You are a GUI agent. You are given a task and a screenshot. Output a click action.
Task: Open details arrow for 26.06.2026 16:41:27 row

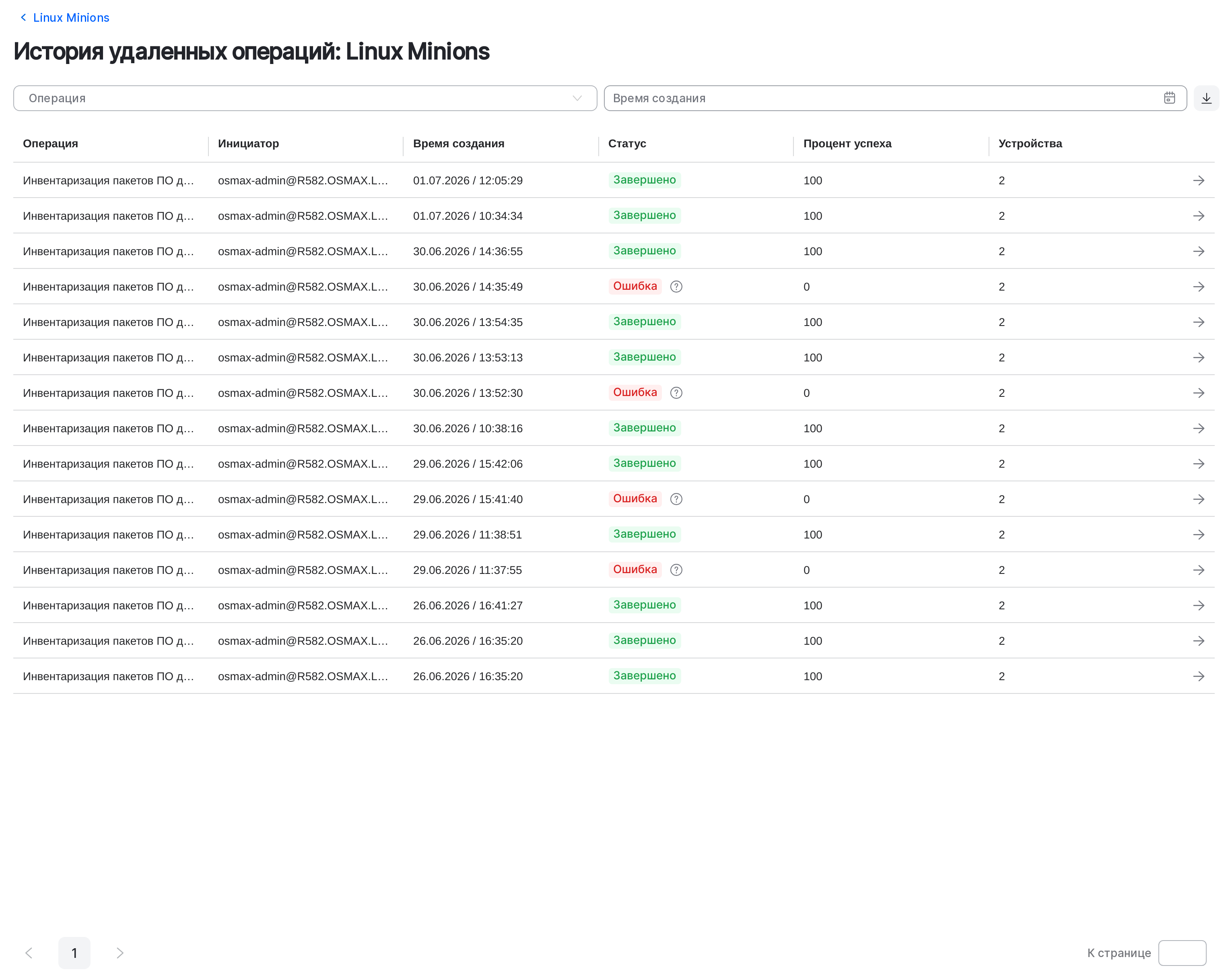point(1199,605)
